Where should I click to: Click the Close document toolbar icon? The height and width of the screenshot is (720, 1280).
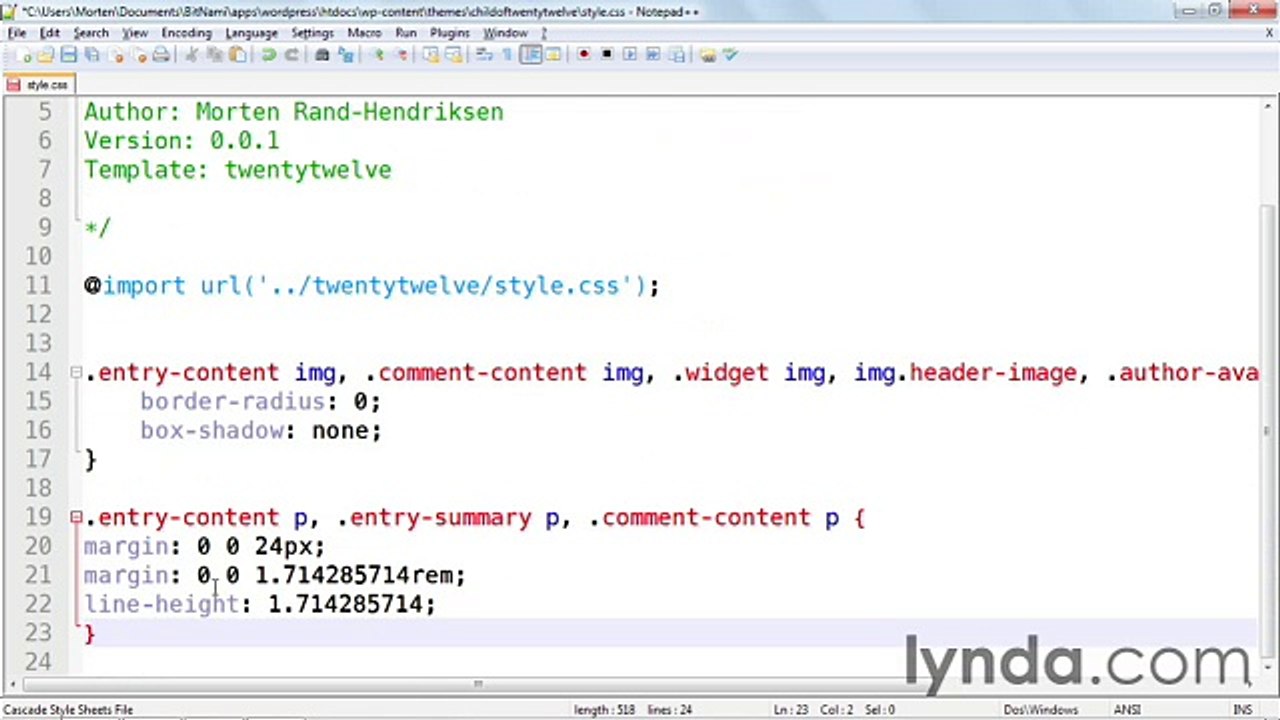(x=117, y=55)
